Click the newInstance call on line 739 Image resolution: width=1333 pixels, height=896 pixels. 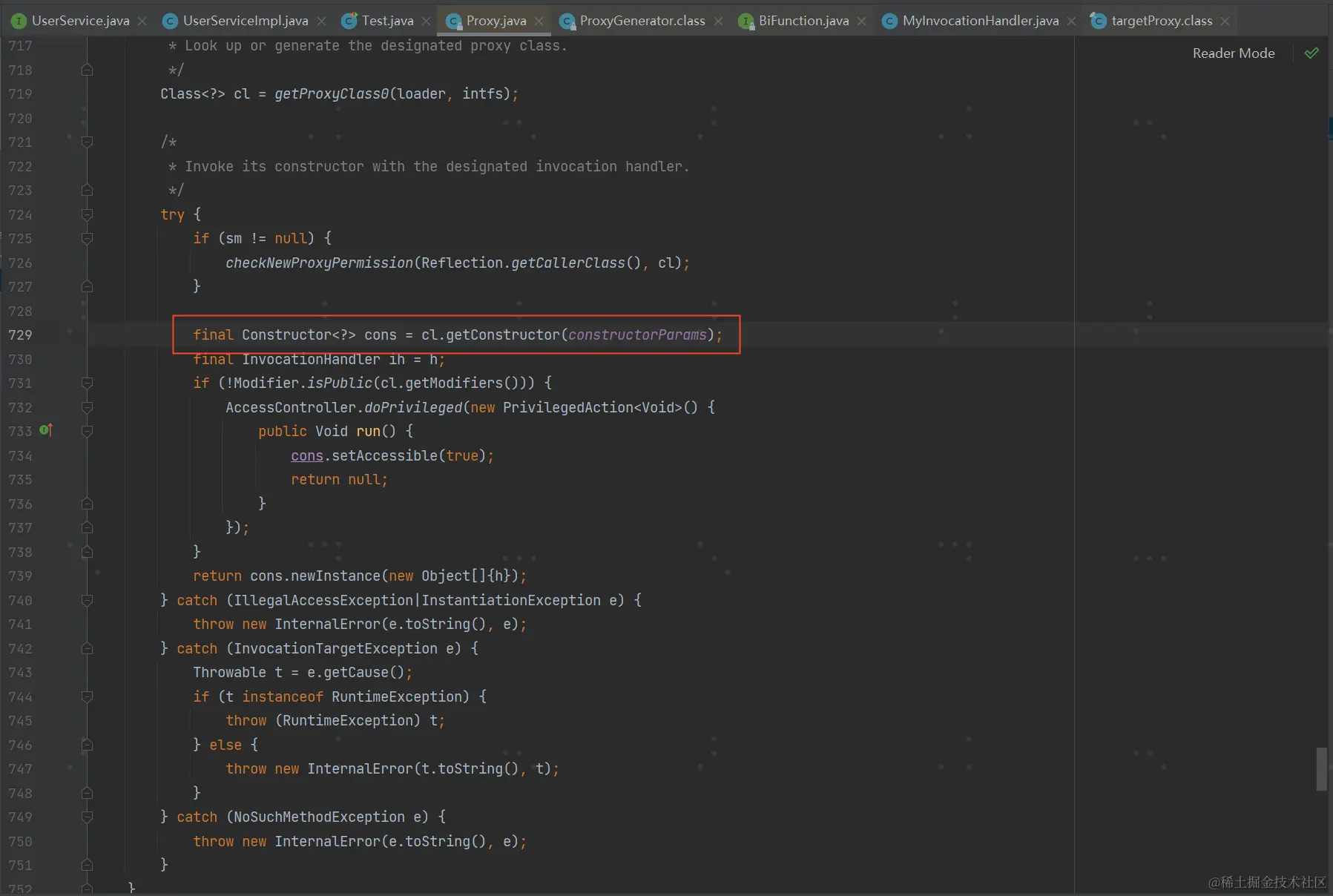(x=335, y=576)
